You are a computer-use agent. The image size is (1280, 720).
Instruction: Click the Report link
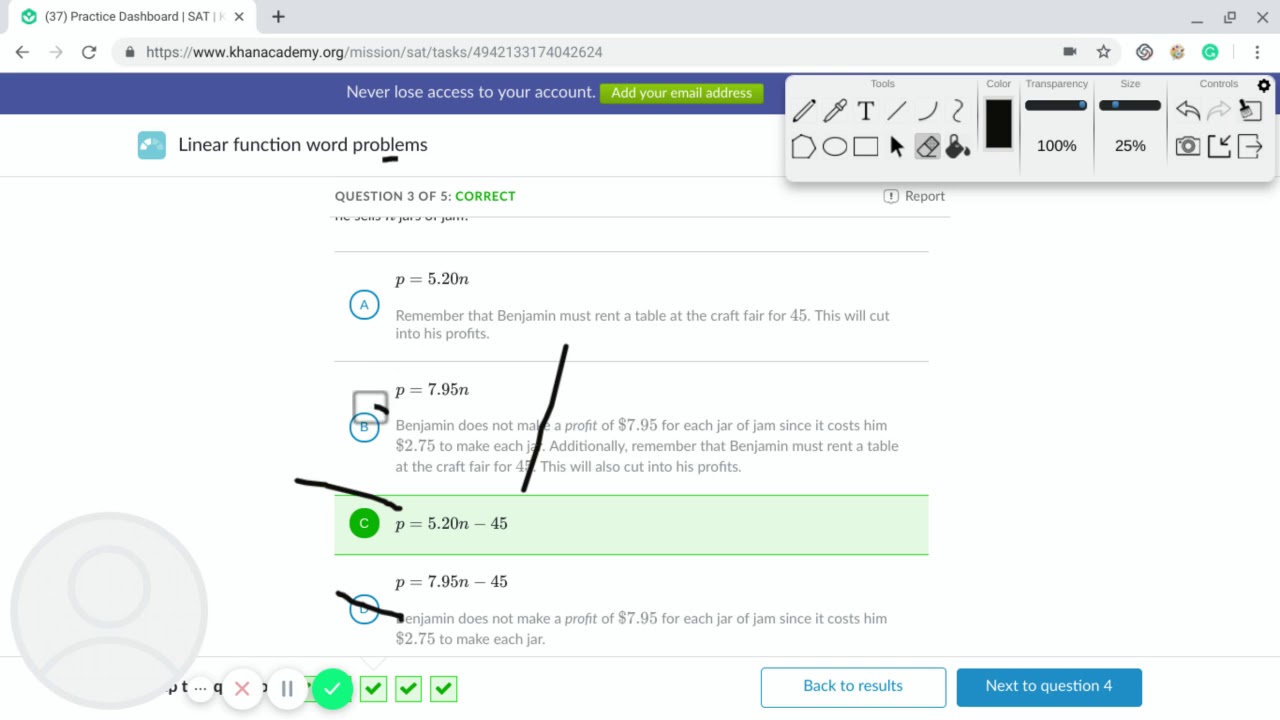pos(914,196)
